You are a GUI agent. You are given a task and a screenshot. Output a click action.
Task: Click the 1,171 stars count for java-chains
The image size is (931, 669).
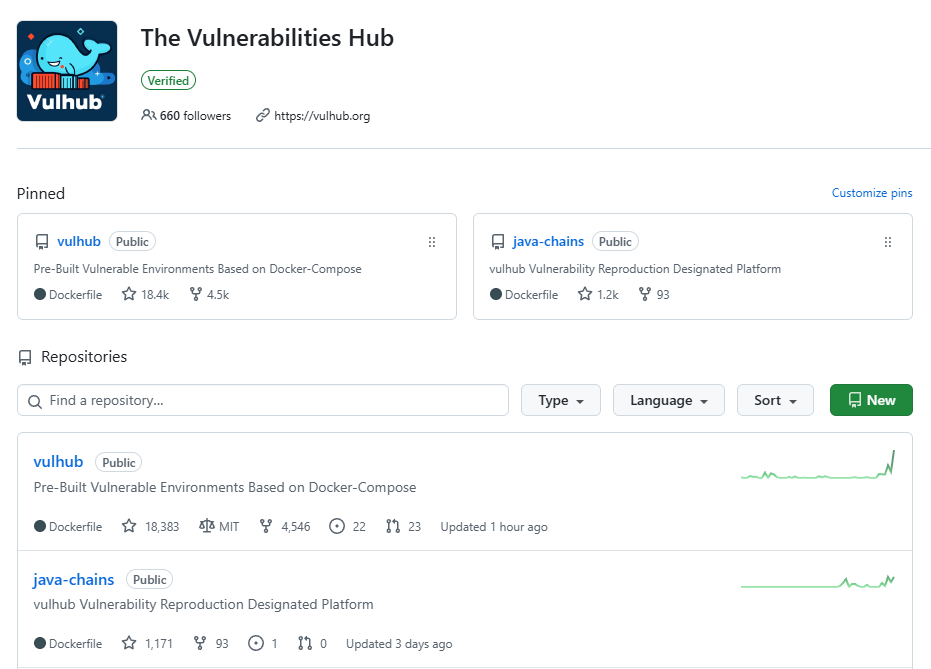coord(147,643)
